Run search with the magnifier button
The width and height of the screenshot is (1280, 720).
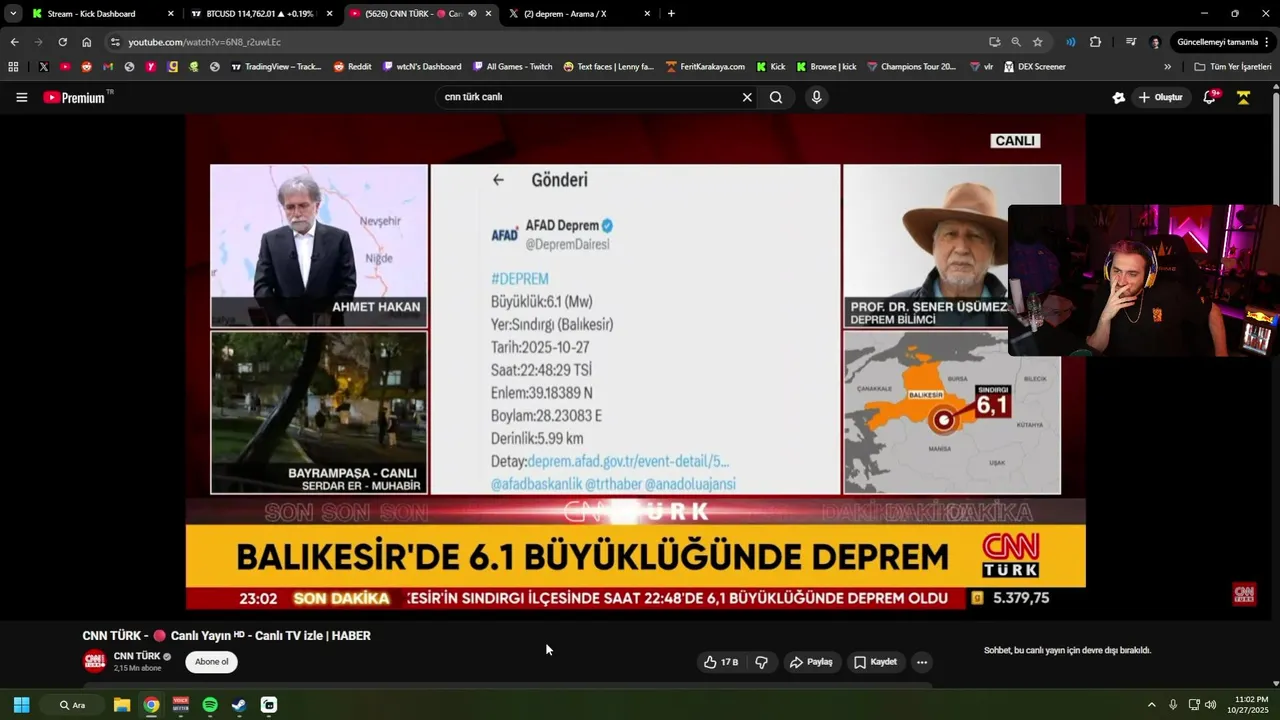[776, 97]
